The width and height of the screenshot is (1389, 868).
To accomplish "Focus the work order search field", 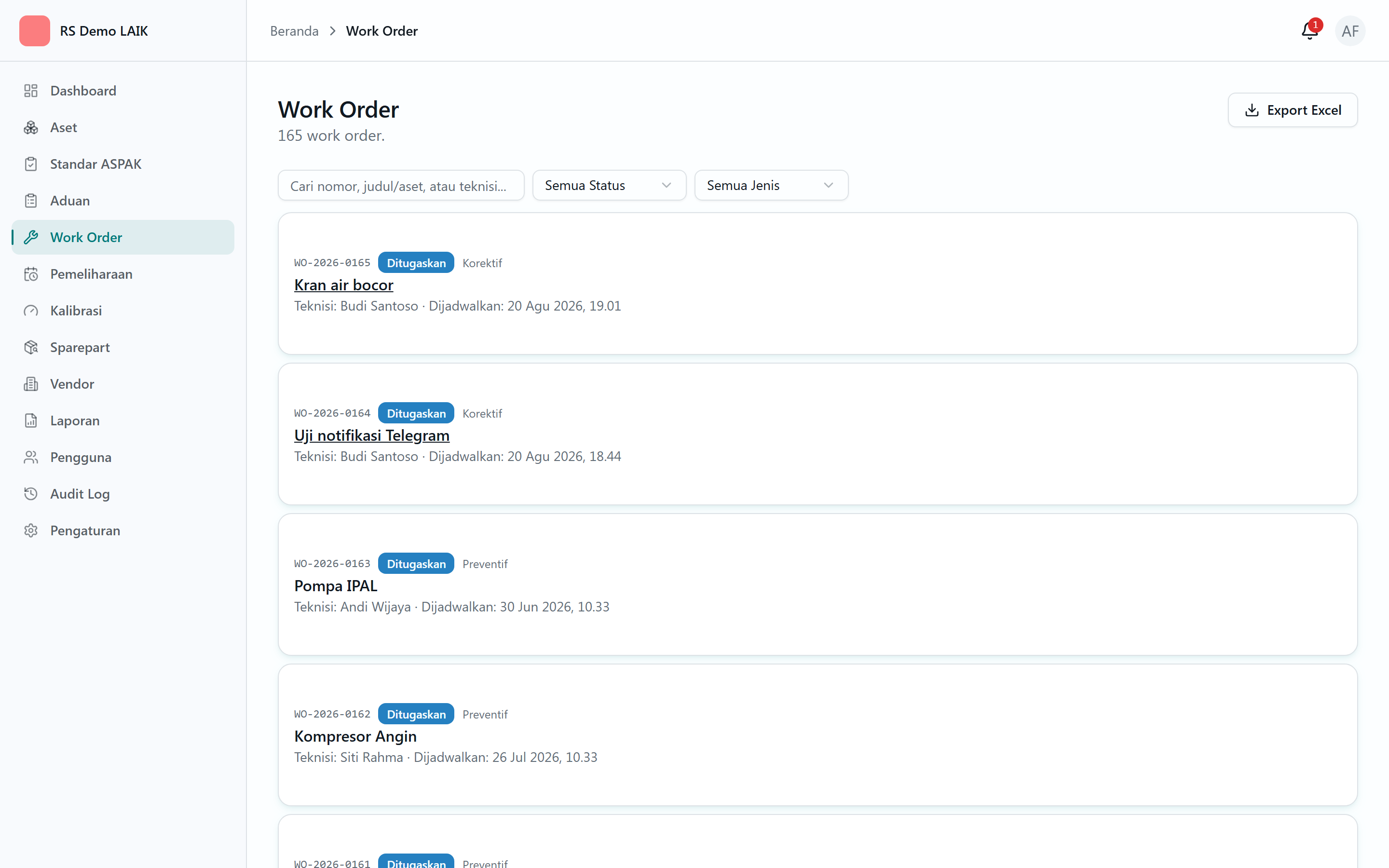I will tap(401, 186).
